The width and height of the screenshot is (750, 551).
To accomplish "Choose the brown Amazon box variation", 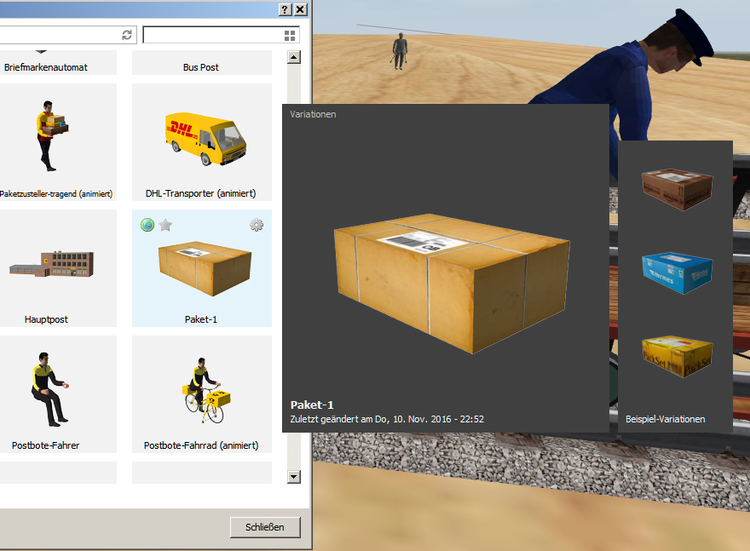I will pos(677,189).
